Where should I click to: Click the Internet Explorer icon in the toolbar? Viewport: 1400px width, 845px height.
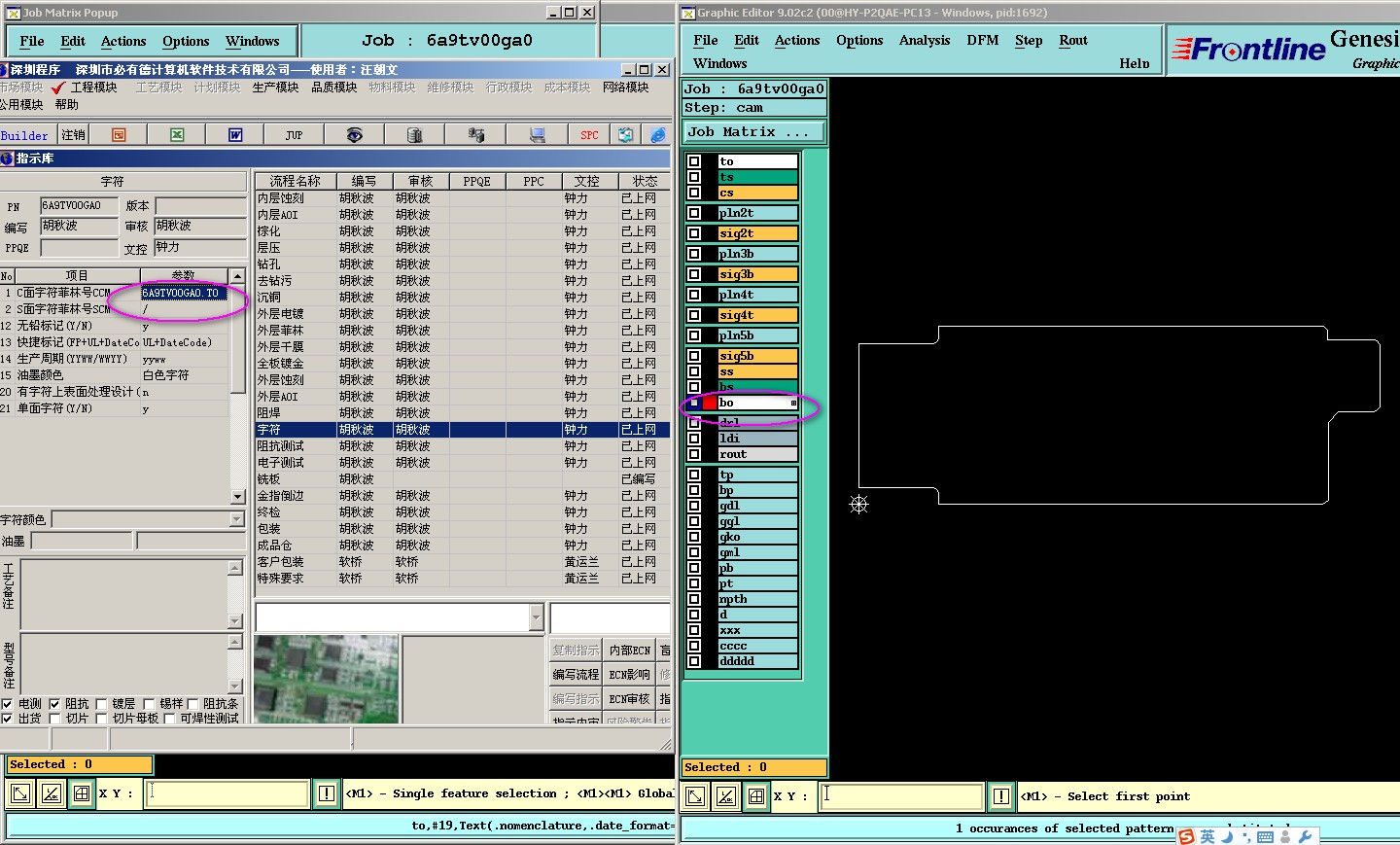[x=658, y=135]
